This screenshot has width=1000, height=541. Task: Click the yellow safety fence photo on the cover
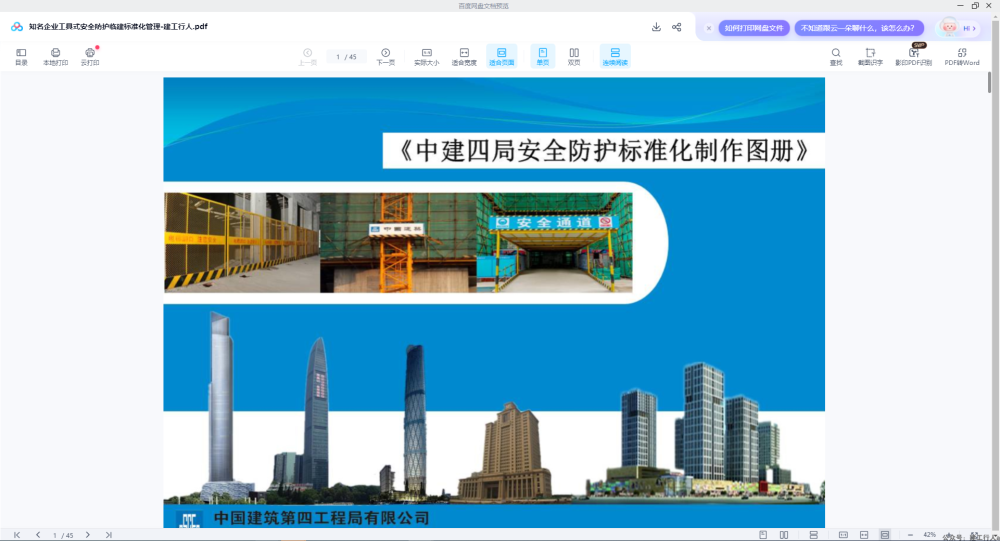(x=242, y=242)
